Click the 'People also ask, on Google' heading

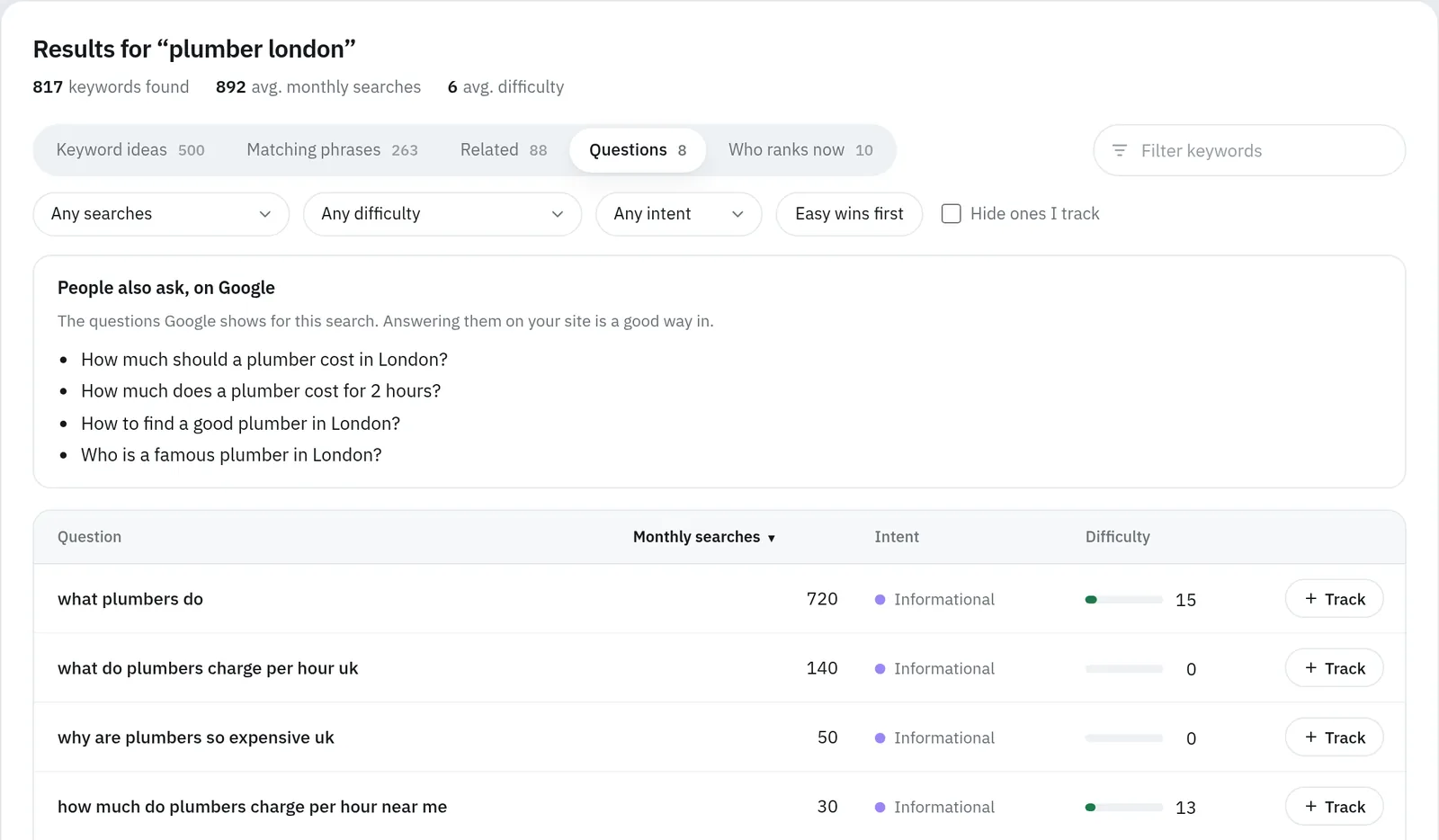166,288
